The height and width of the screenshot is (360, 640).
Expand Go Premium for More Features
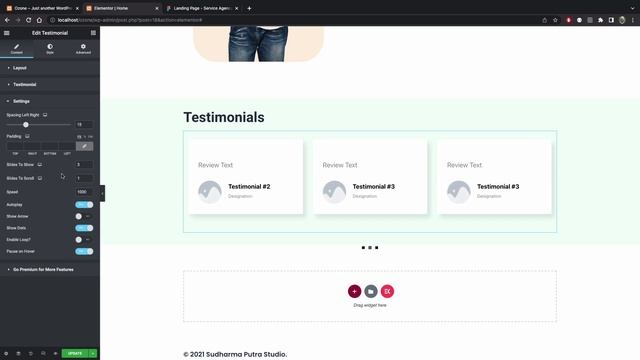(x=50, y=269)
